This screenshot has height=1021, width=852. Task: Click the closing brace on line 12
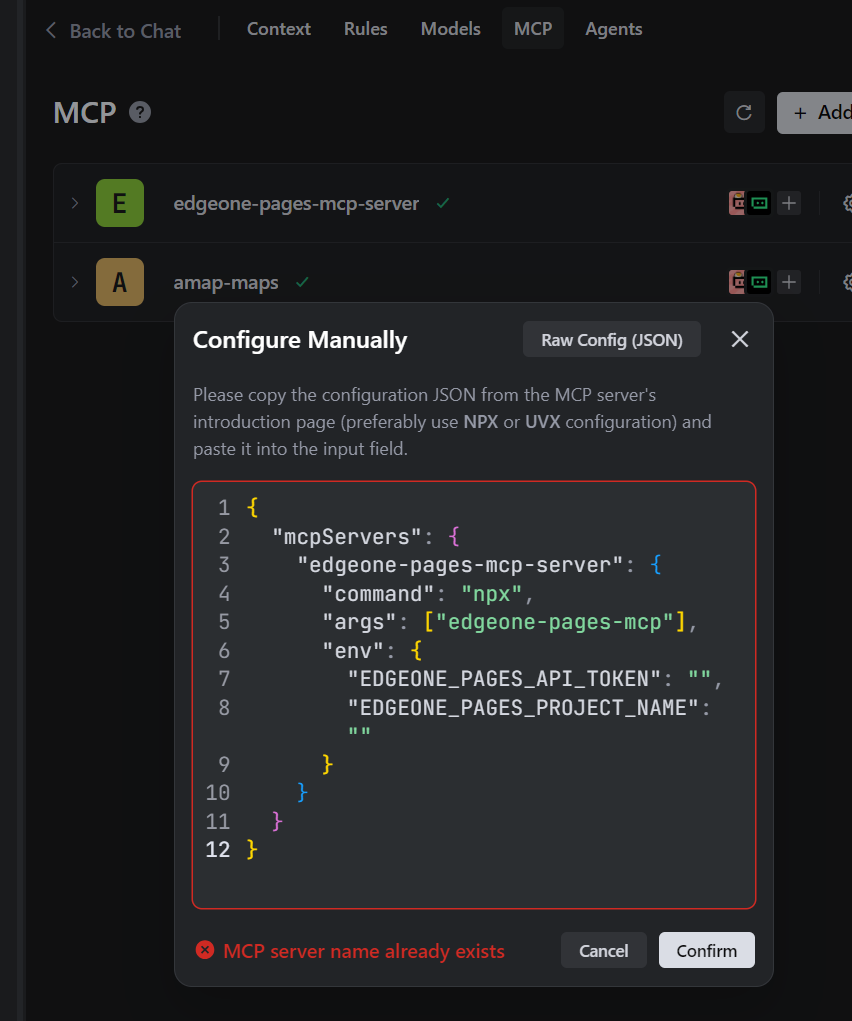pos(252,849)
